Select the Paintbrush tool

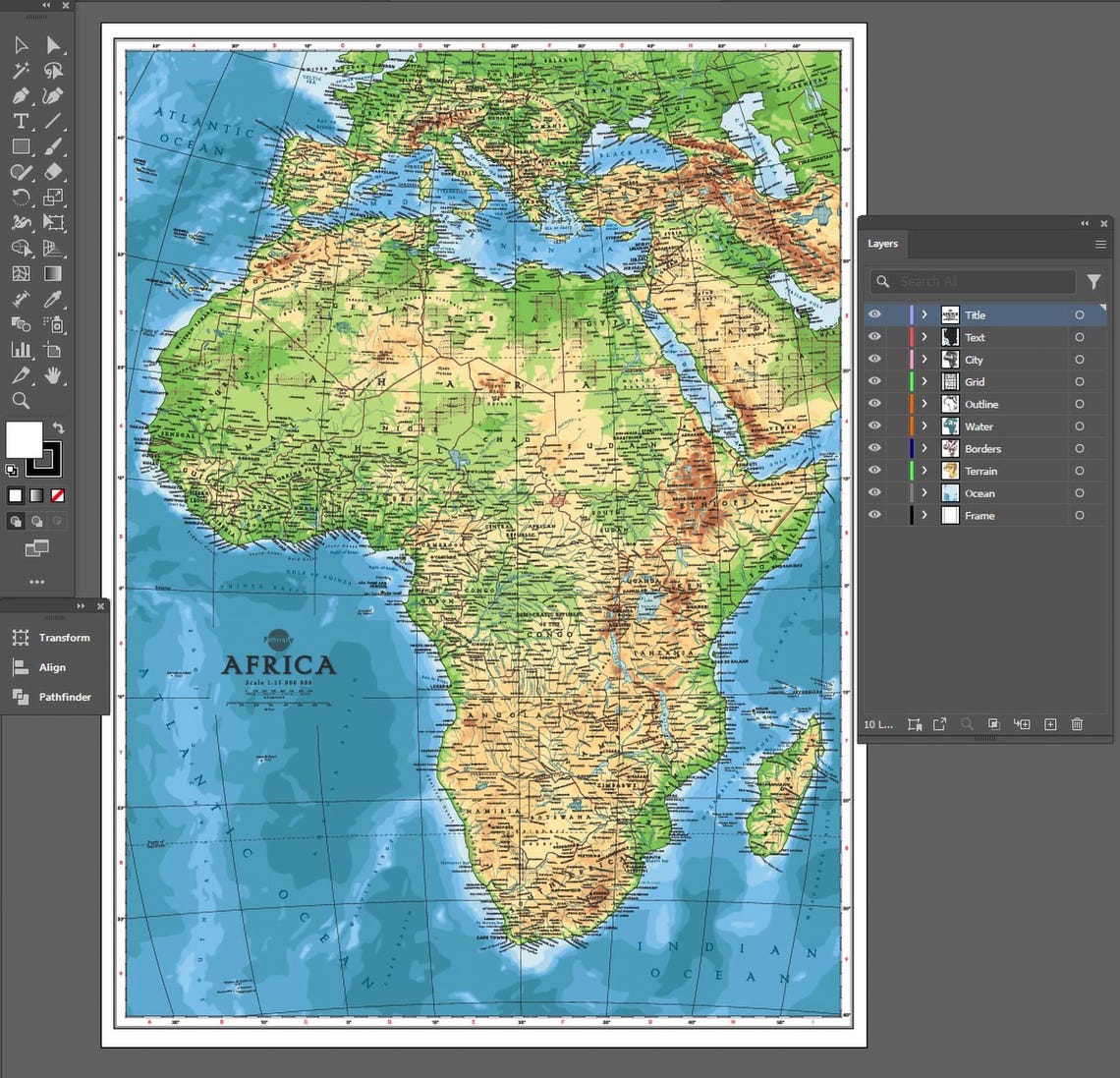click(53, 146)
